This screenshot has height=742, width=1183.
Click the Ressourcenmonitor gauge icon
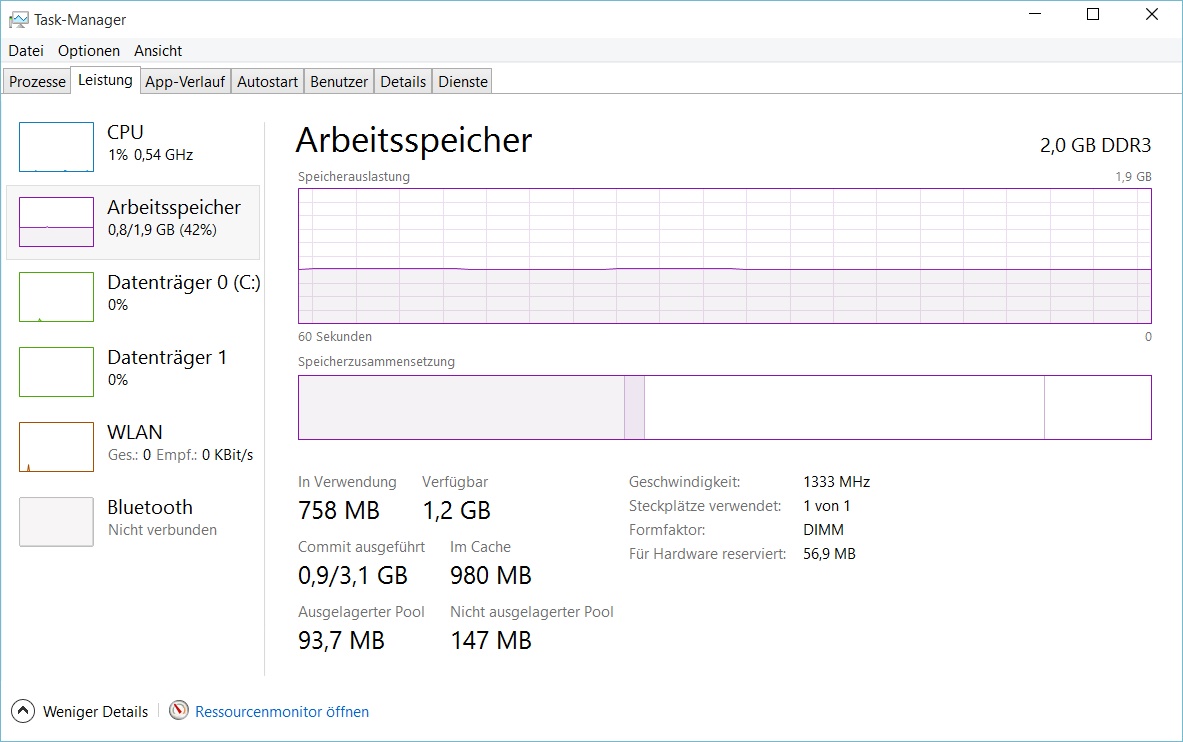tap(179, 711)
